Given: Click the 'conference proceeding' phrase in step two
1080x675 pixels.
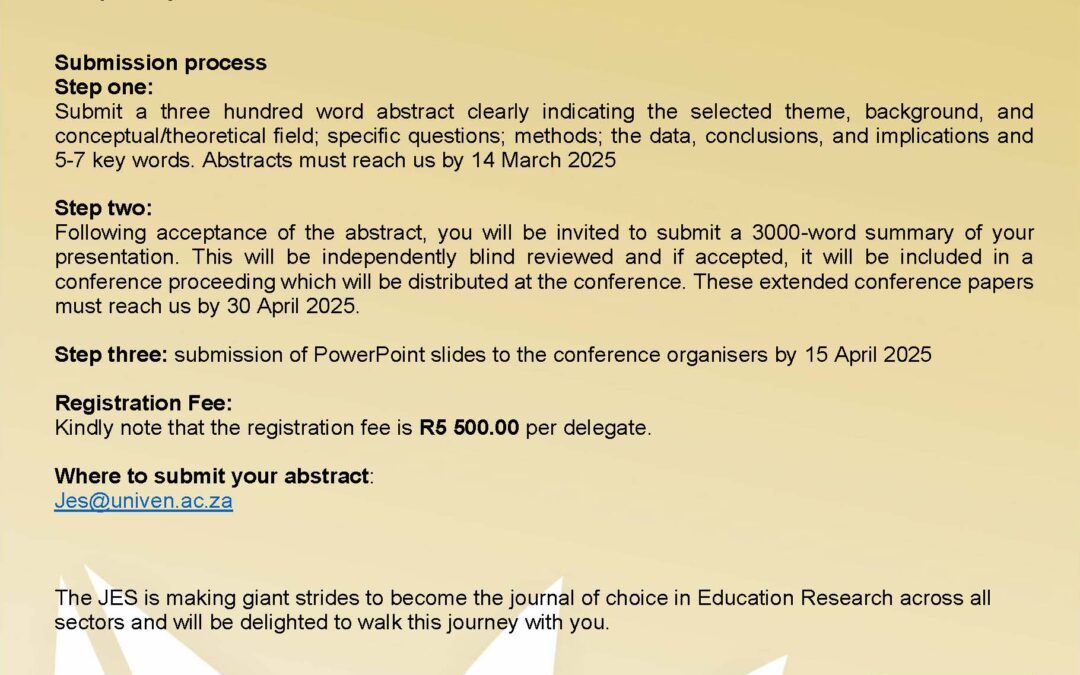Looking at the screenshot, I should [x=165, y=282].
